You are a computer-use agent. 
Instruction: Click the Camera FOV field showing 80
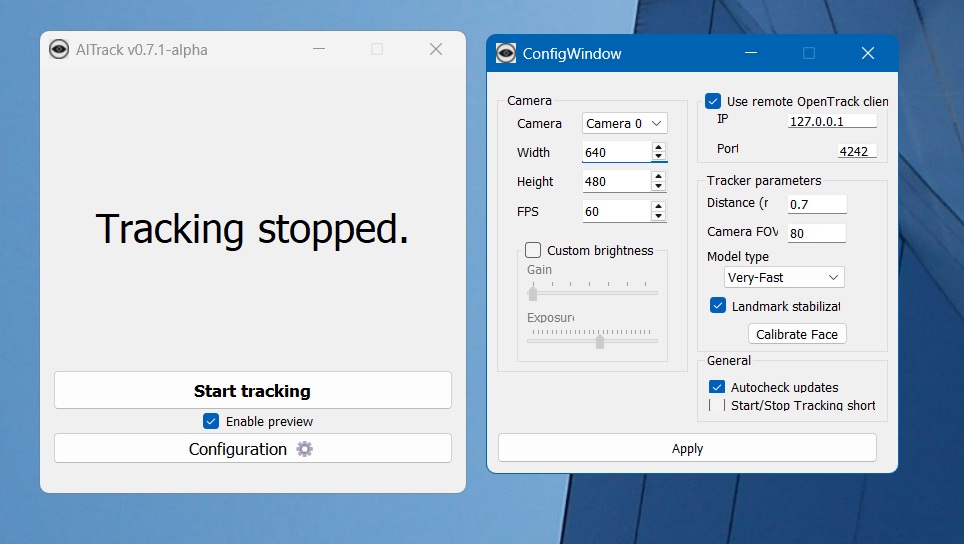click(x=817, y=233)
